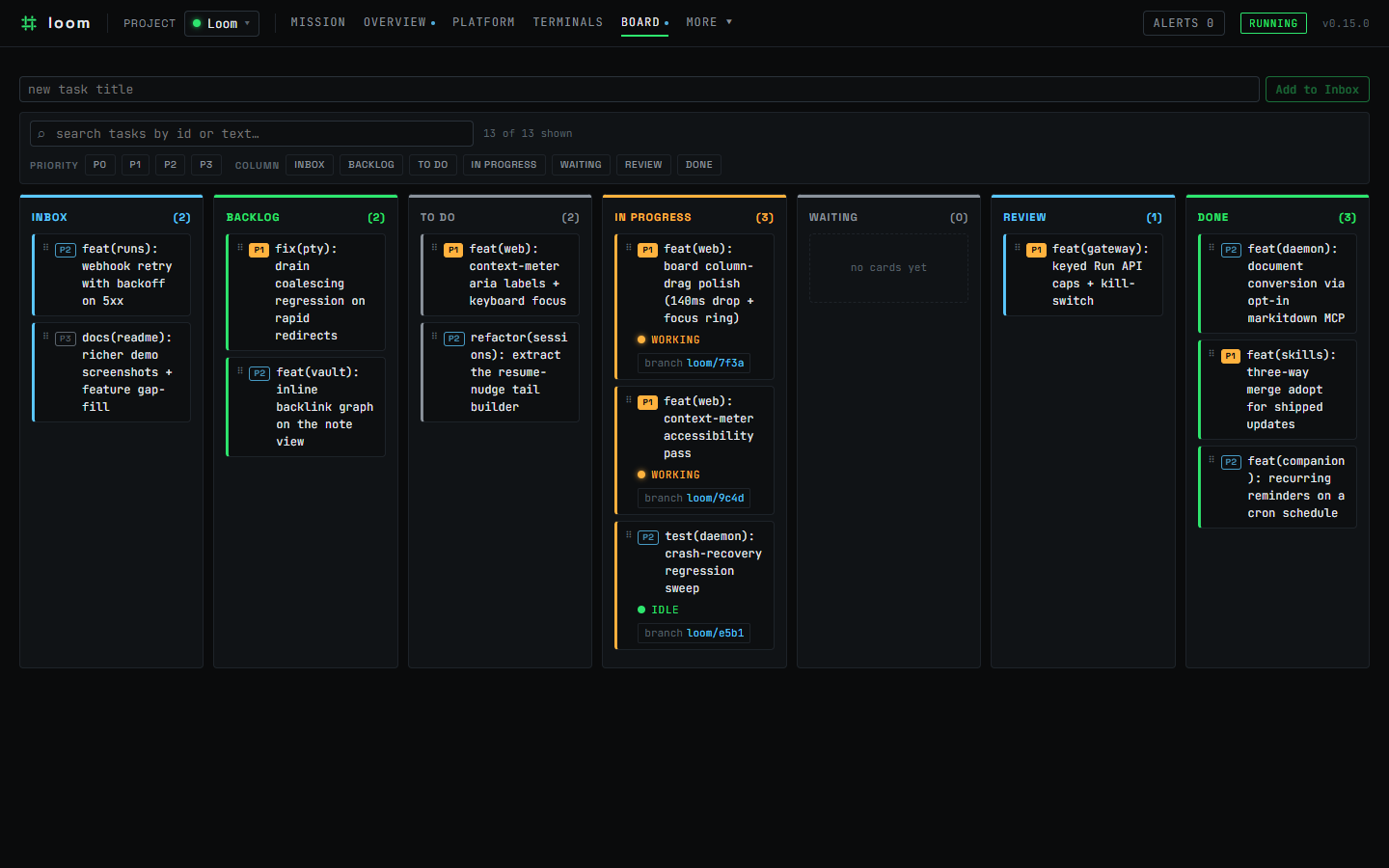Focus the new task title field
This screenshot has width=1389, height=868.
pyautogui.click(x=639, y=90)
